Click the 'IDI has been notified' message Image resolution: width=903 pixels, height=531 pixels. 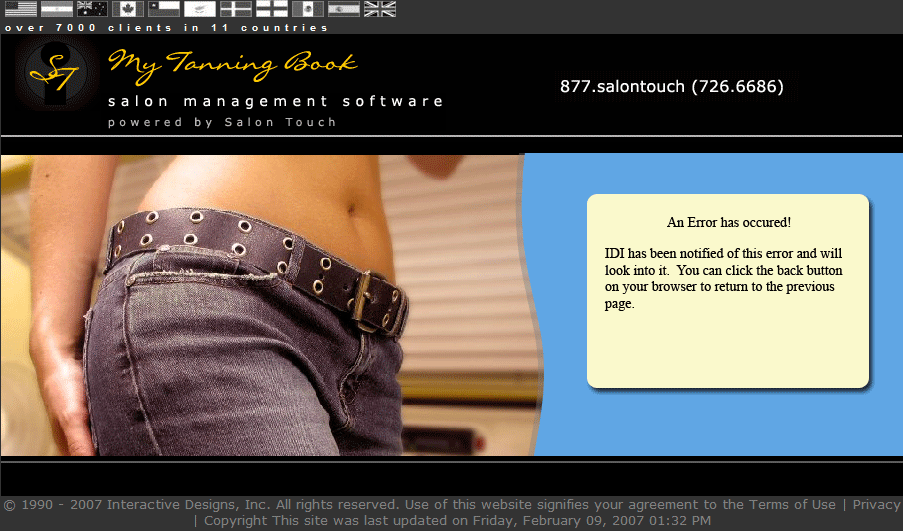click(x=723, y=278)
